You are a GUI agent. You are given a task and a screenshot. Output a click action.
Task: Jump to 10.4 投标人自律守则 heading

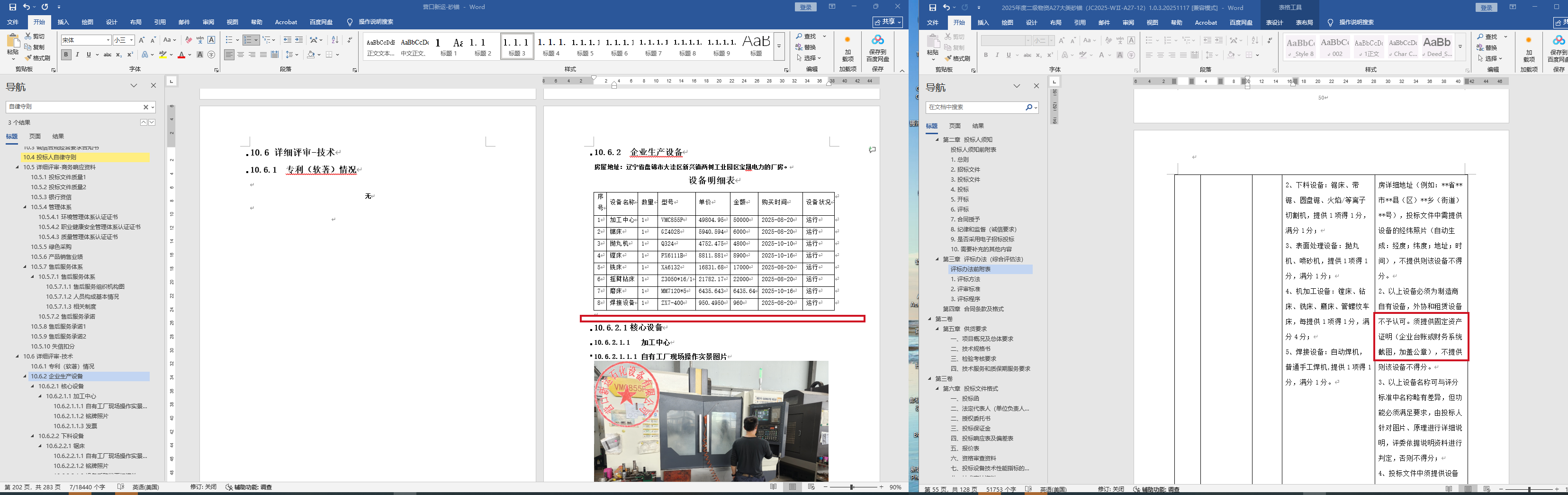pos(85,157)
